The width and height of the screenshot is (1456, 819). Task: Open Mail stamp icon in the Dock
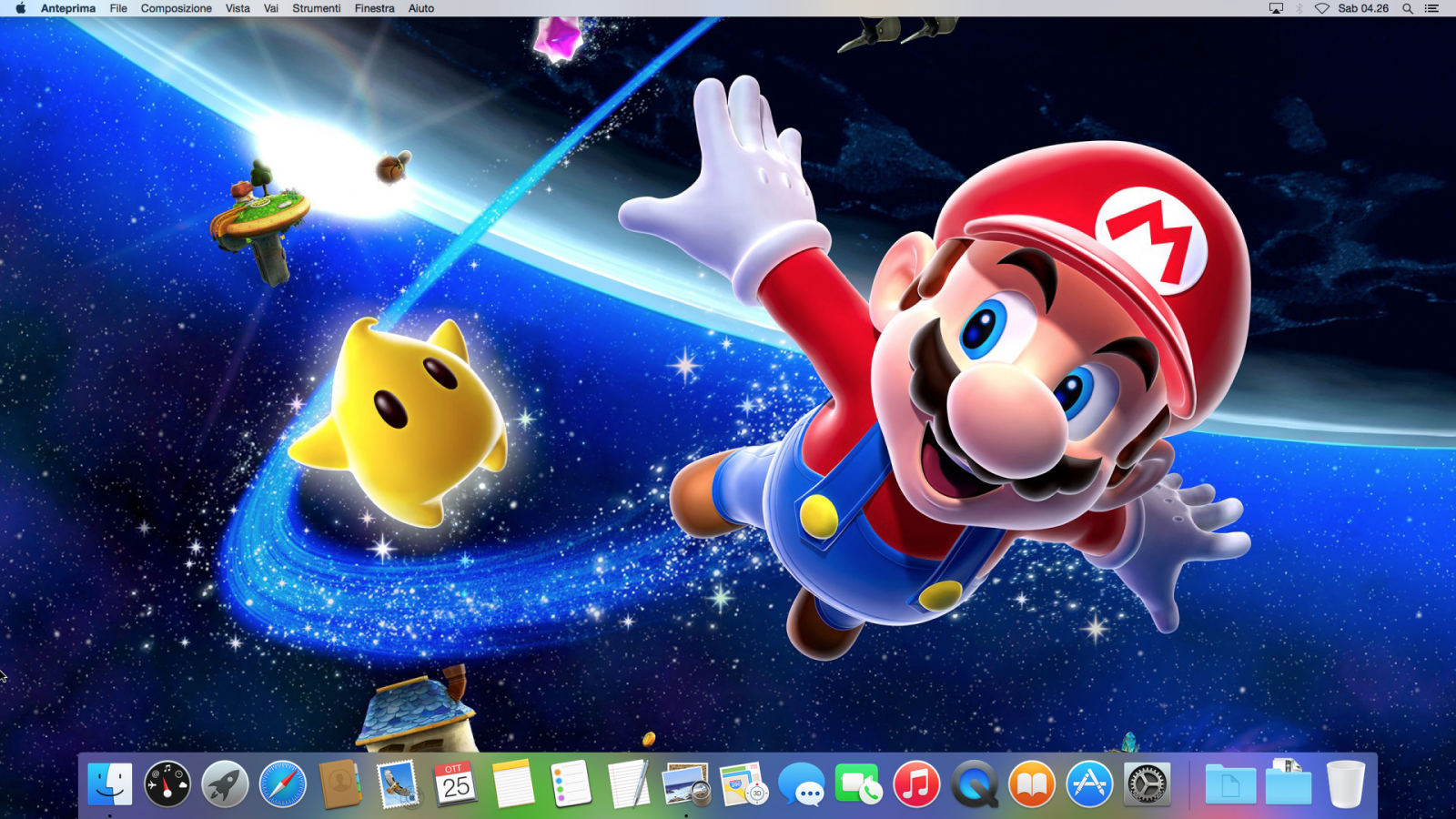coord(398,784)
